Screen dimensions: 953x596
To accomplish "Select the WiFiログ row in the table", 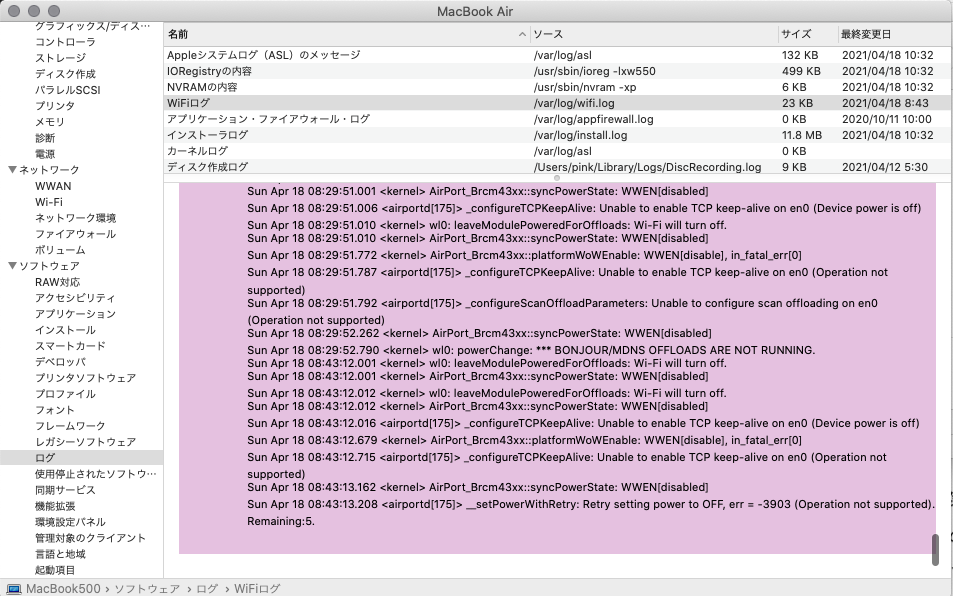I will pos(558,103).
